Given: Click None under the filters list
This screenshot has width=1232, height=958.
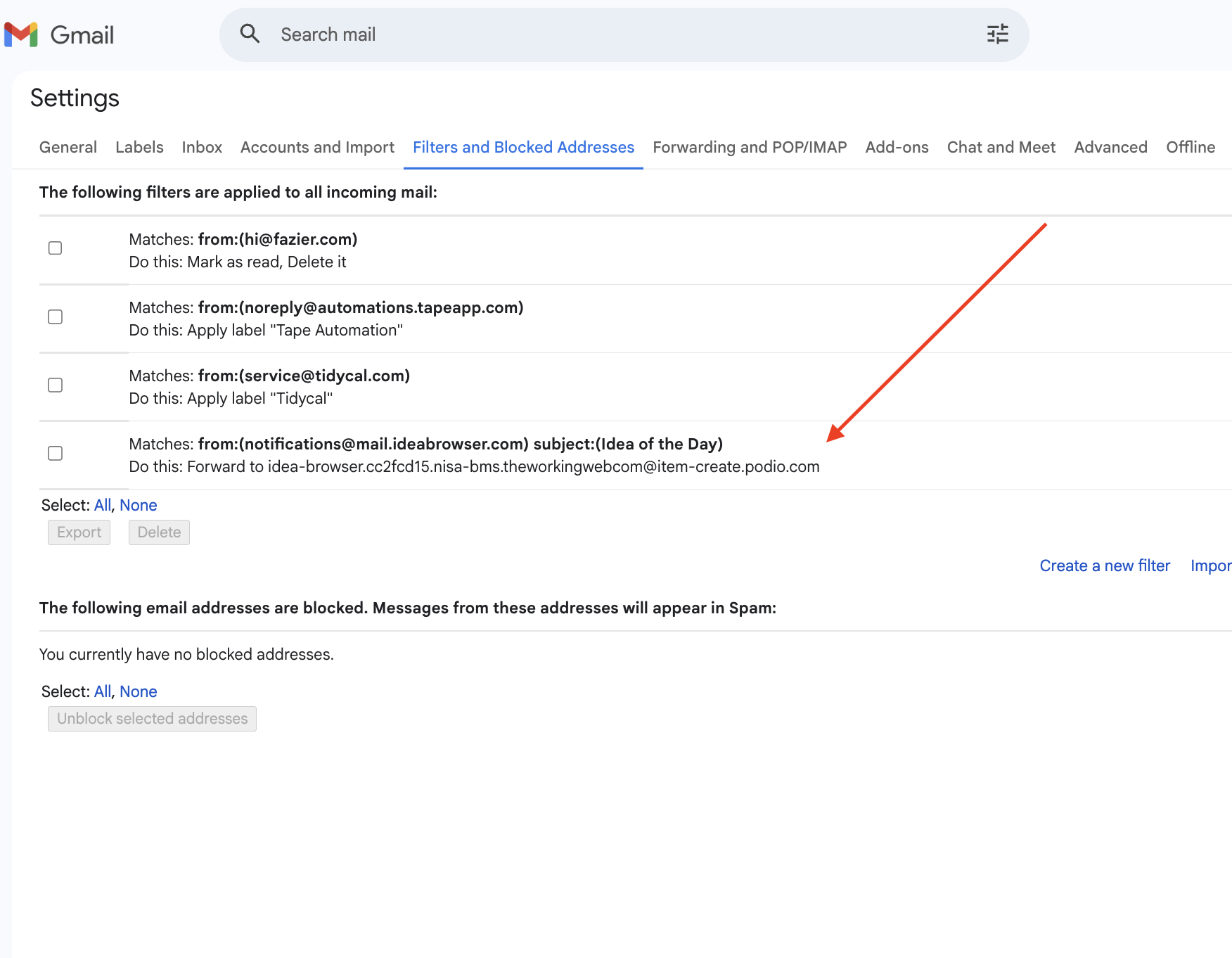Looking at the screenshot, I should 138,505.
